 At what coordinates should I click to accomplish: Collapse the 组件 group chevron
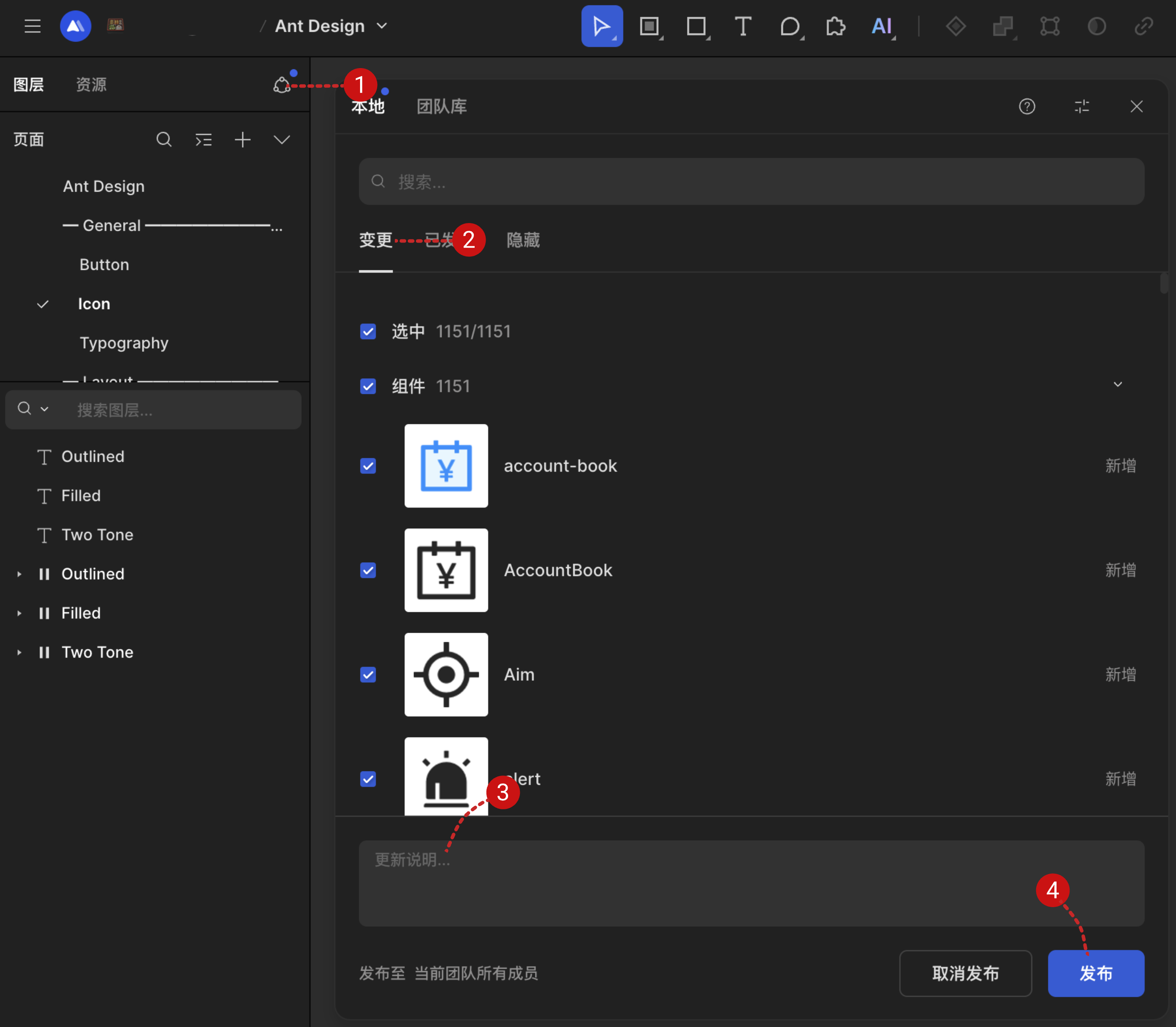1118,384
